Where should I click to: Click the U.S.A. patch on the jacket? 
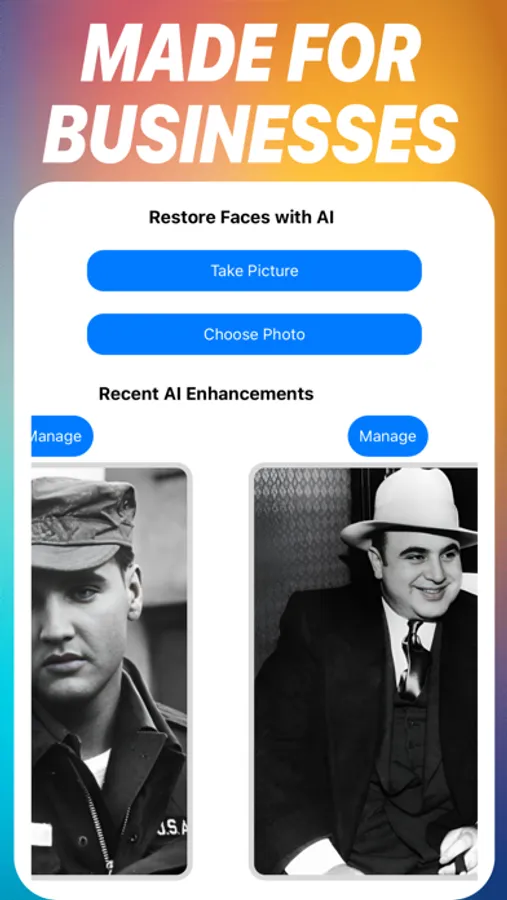point(171,826)
